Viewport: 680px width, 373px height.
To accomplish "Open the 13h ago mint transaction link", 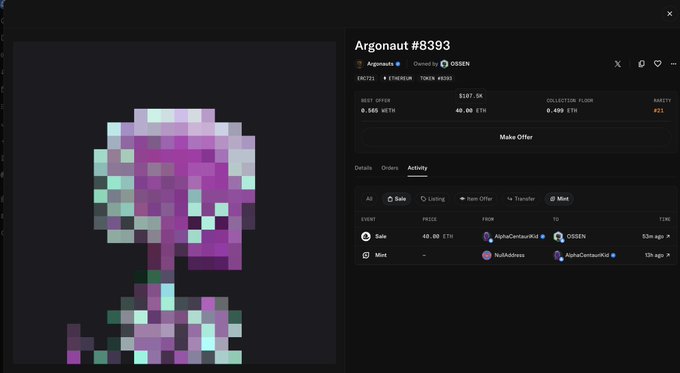I will pyautogui.click(x=657, y=255).
